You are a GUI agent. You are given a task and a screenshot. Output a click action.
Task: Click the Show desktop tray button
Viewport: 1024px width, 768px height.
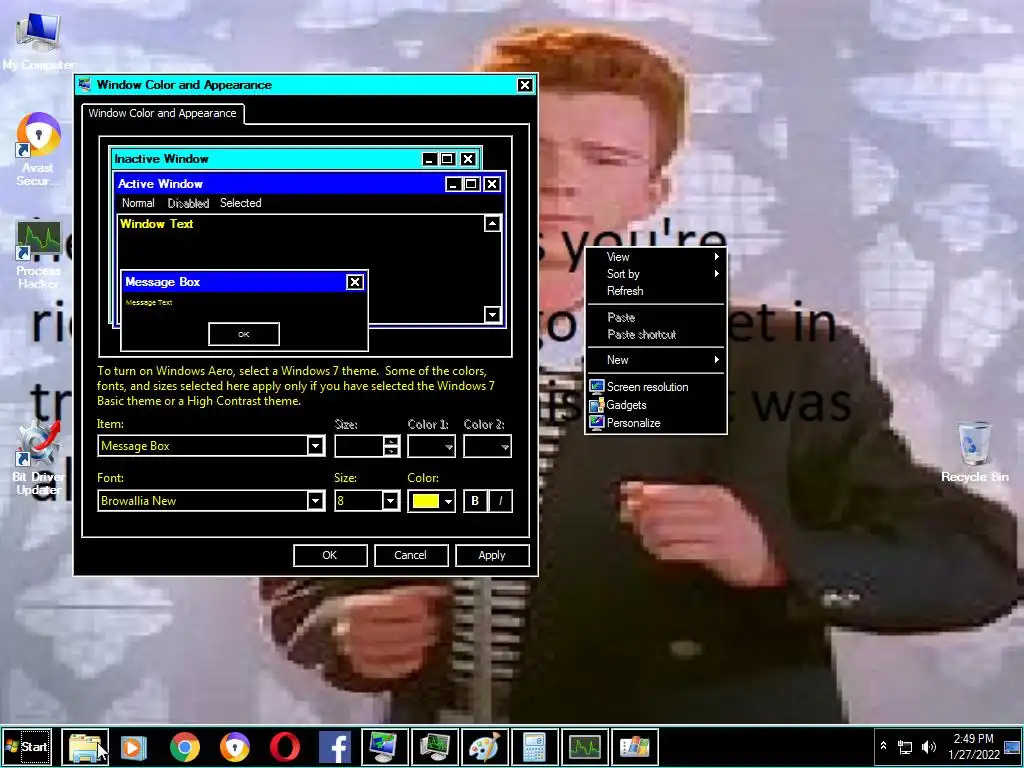click(1013, 746)
